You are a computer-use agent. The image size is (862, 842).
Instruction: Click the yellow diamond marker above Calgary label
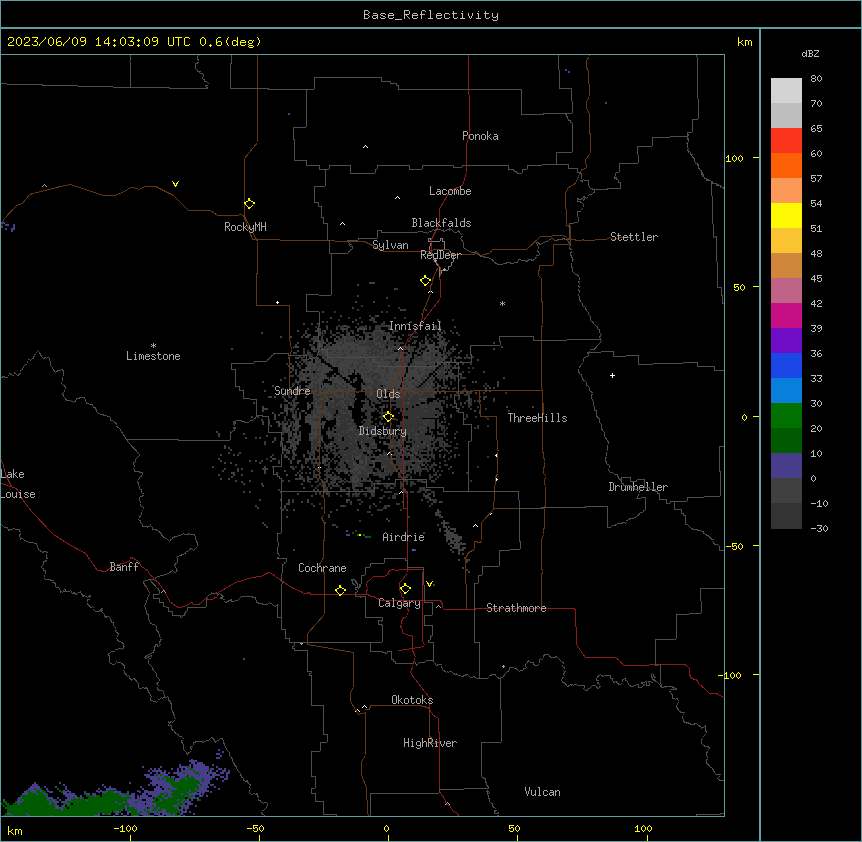click(x=405, y=589)
